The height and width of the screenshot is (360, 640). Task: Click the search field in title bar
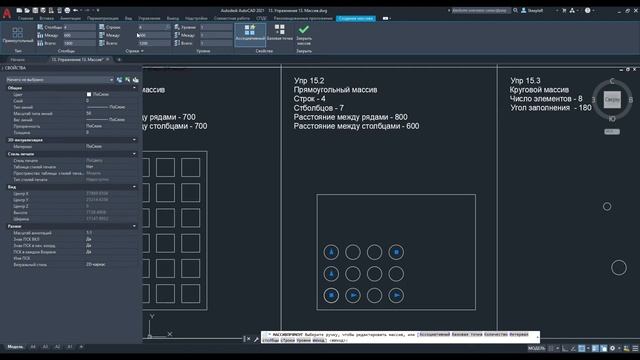coord(481,11)
